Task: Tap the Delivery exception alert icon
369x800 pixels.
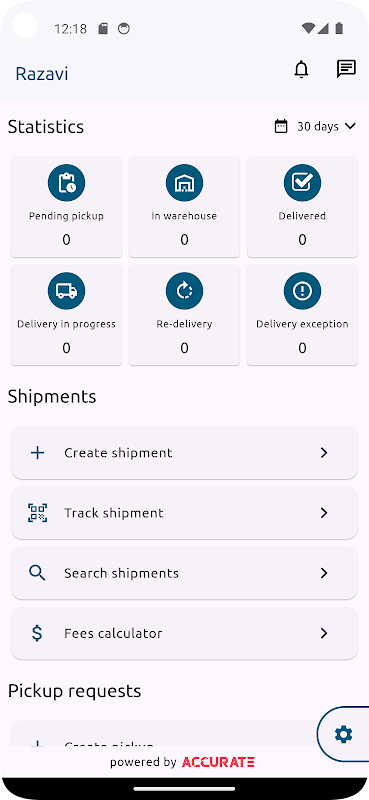Action: (302, 291)
